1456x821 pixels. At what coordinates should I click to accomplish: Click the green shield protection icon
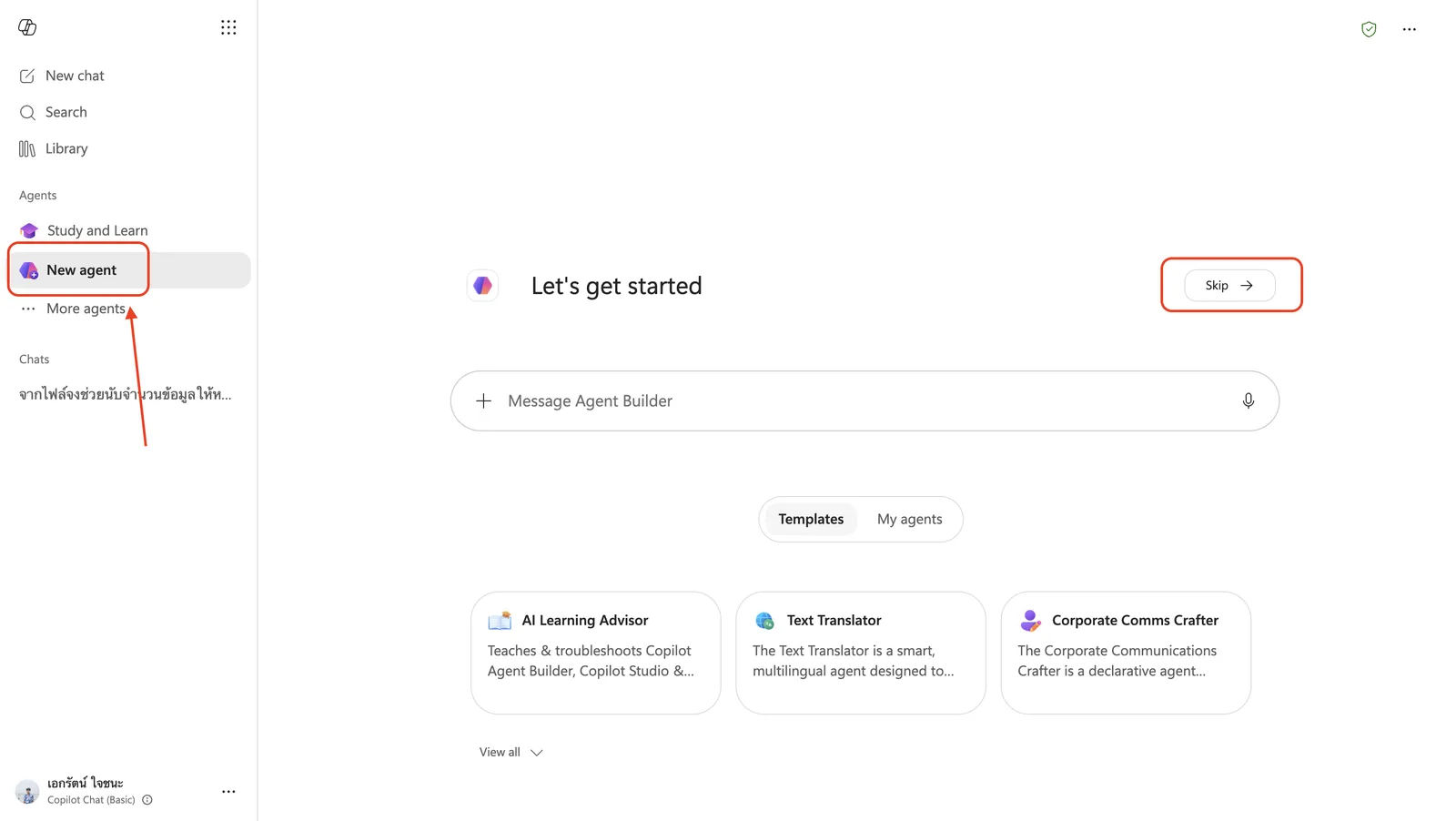(x=1369, y=29)
